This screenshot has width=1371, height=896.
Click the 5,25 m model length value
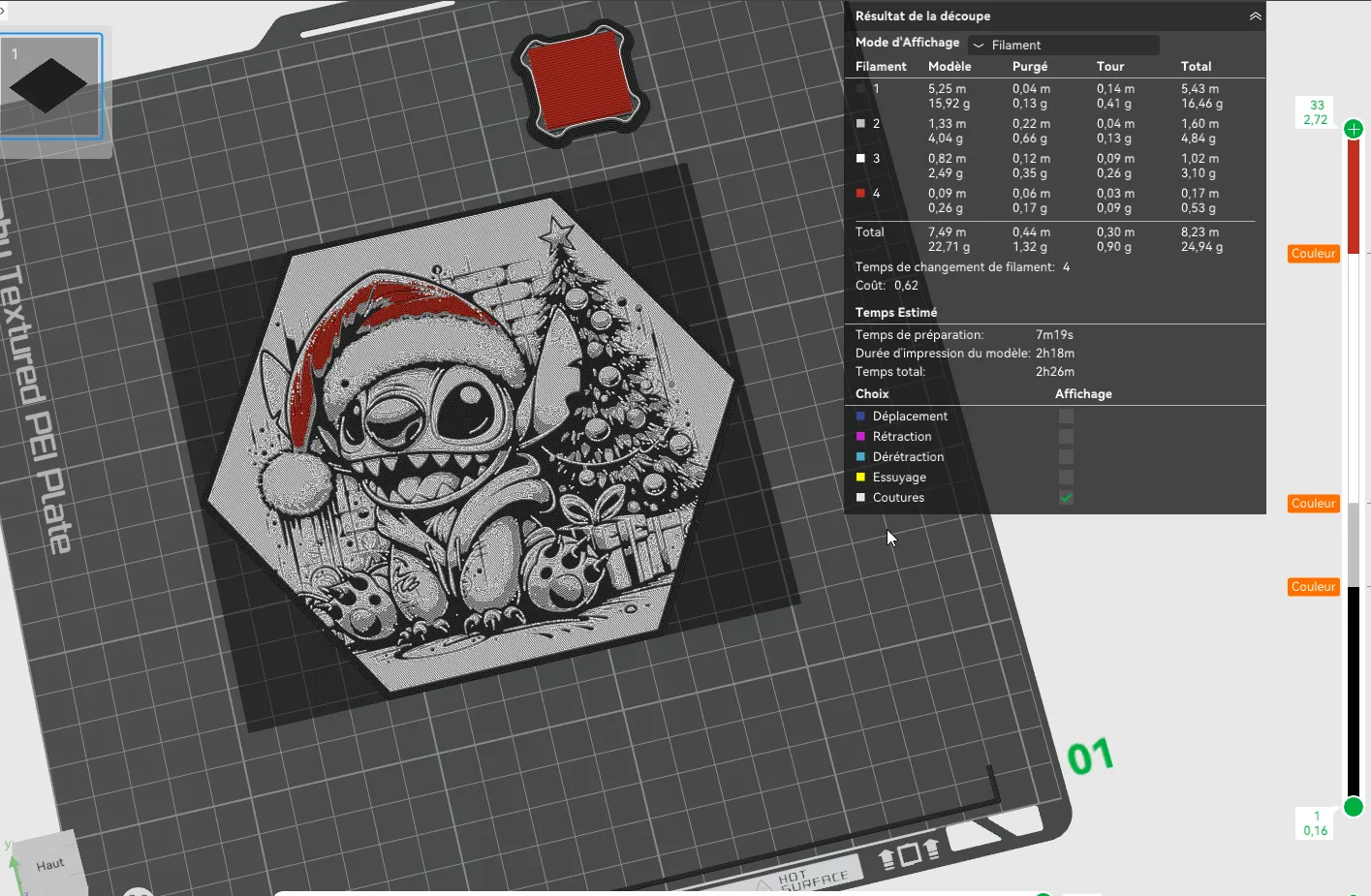click(947, 88)
